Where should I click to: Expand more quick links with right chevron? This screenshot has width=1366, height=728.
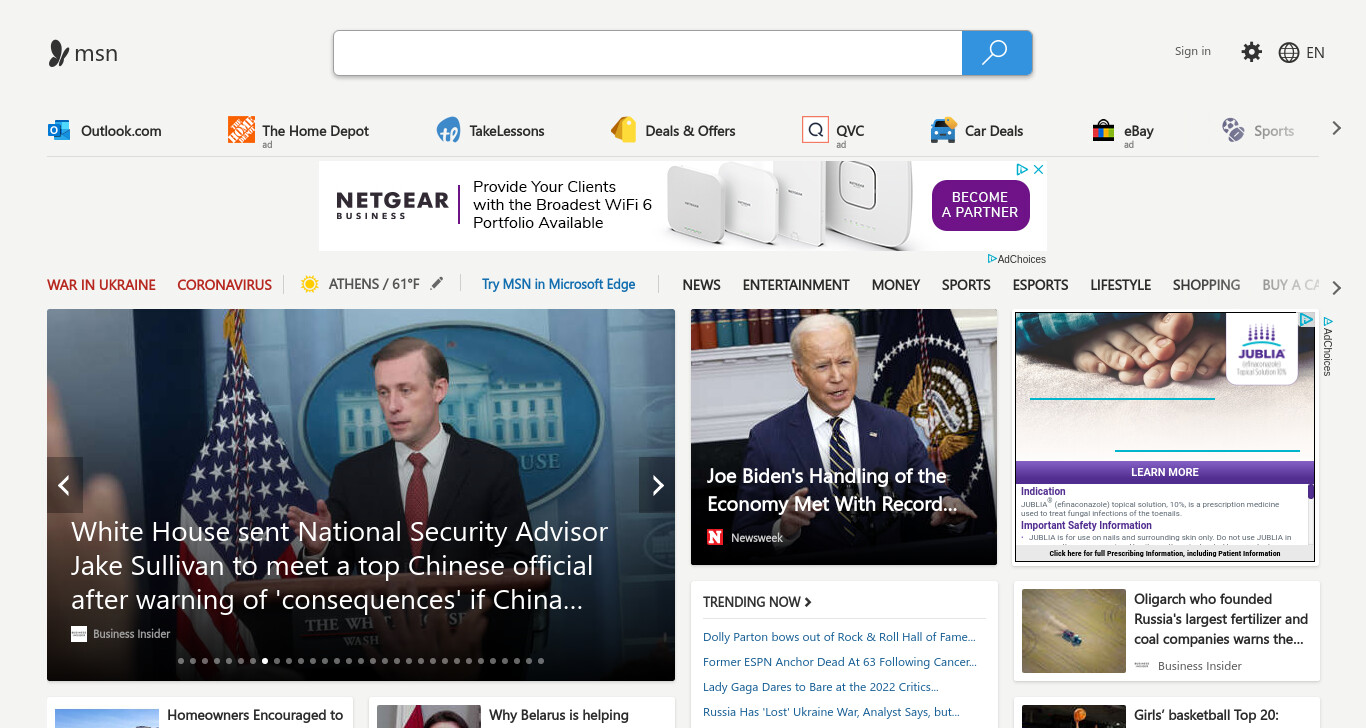1336,128
